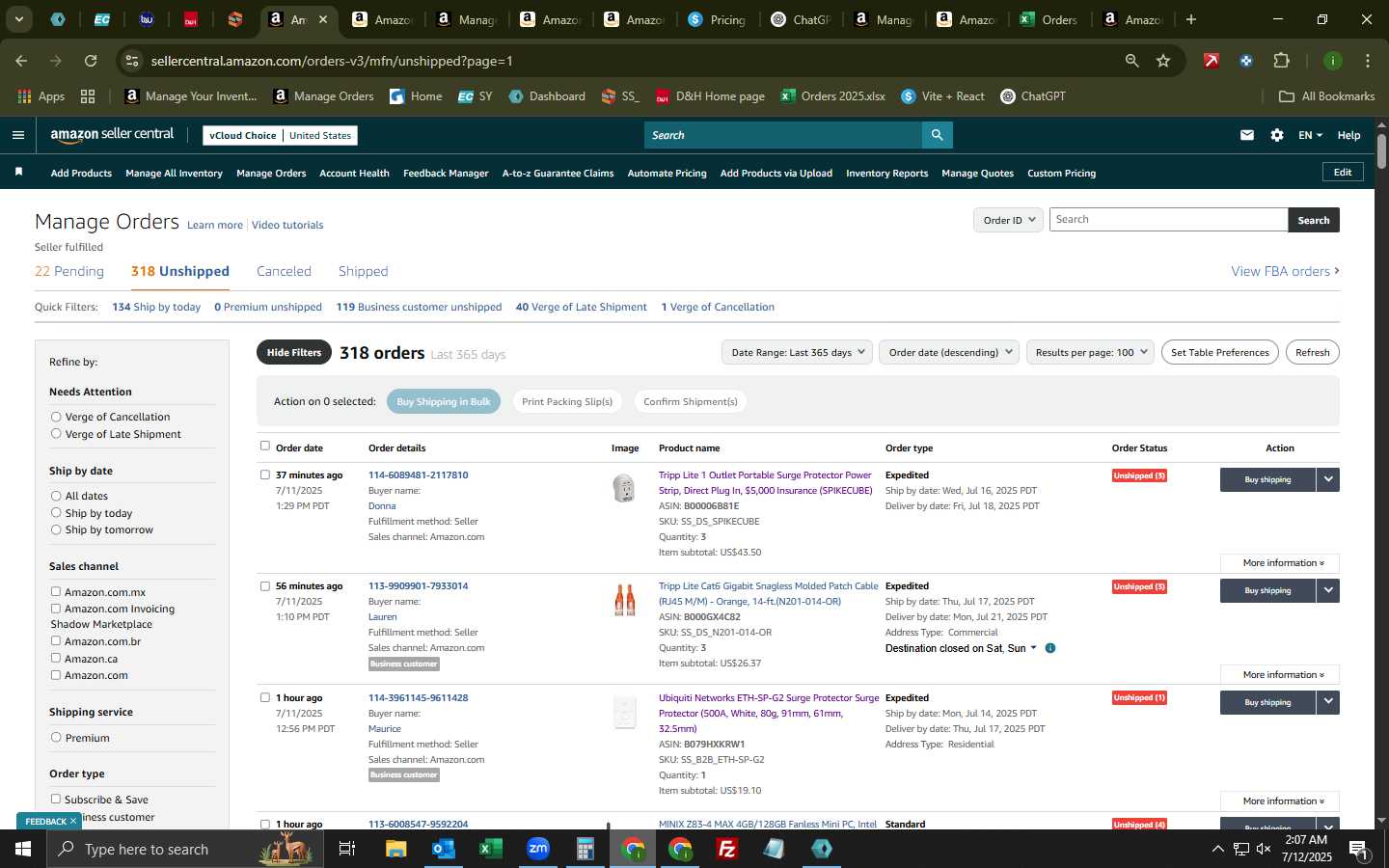Check the Amazon.ca sales channel box
This screenshot has height=868, width=1389.
pyautogui.click(x=56, y=658)
